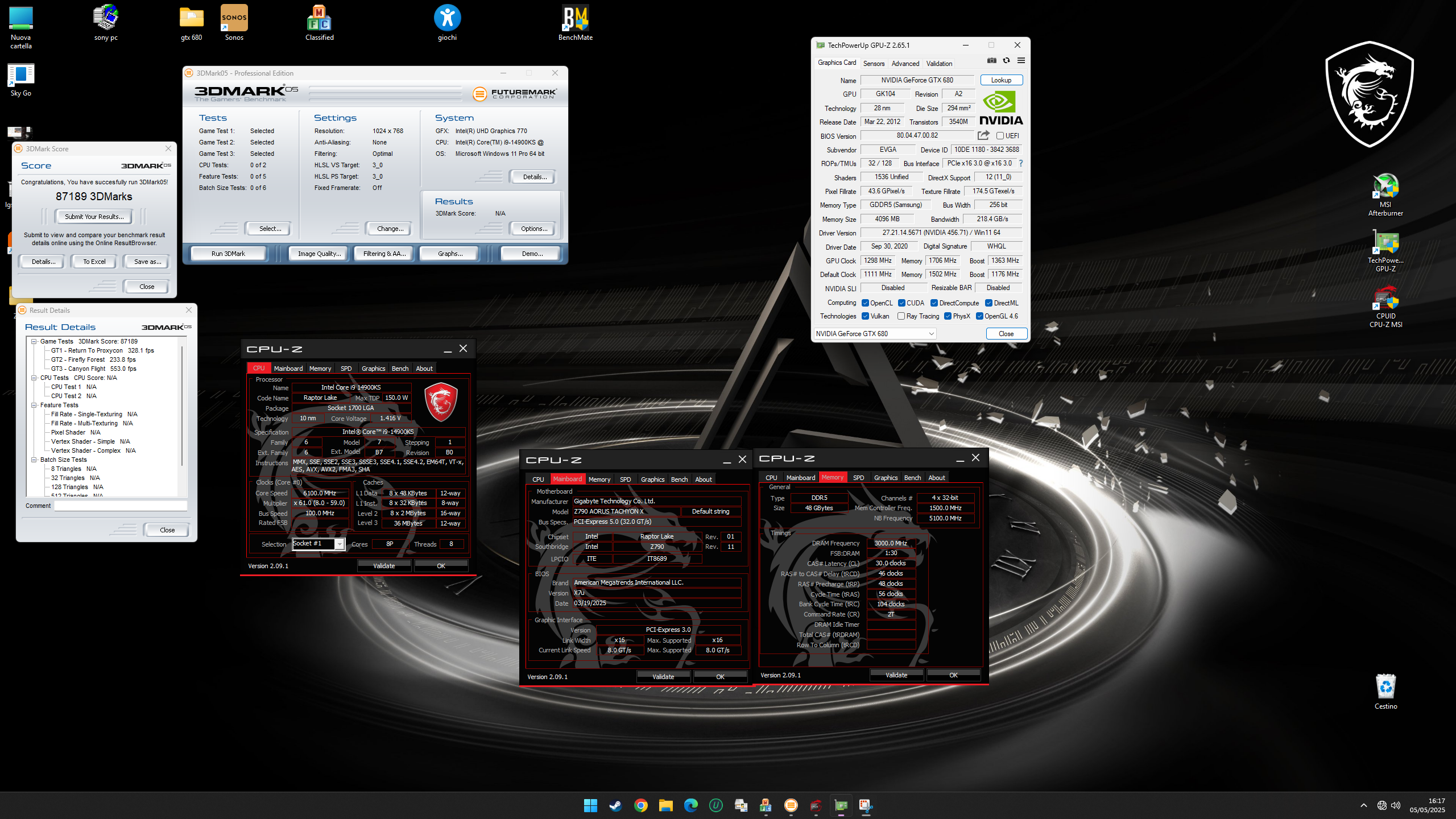Viewport: 1456px width, 819px height.
Task: Show hidden system tray icons
Action: pyautogui.click(x=1364, y=805)
